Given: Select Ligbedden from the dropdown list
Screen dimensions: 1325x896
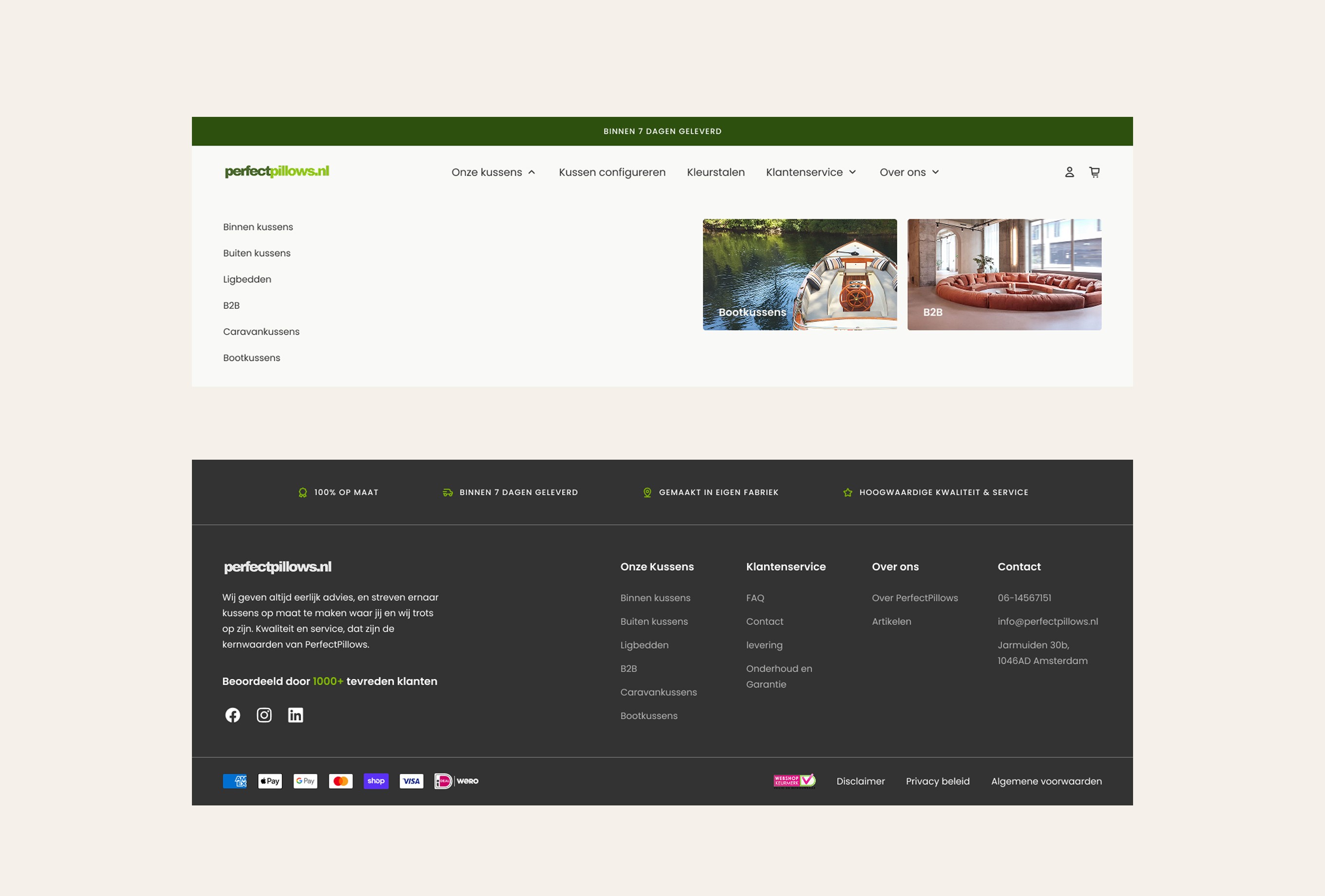Looking at the screenshot, I should click(x=247, y=280).
